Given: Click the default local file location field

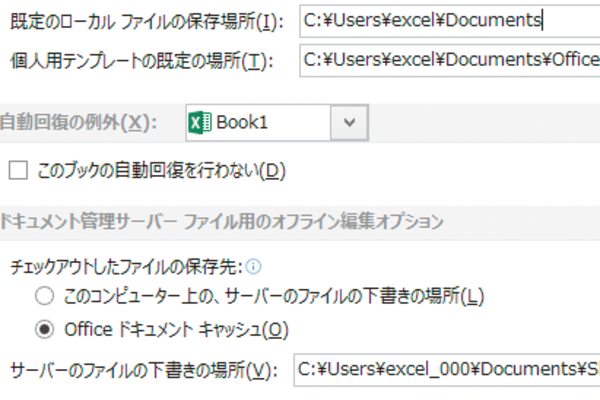Looking at the screenshot, I should click(x=450, y=21).
